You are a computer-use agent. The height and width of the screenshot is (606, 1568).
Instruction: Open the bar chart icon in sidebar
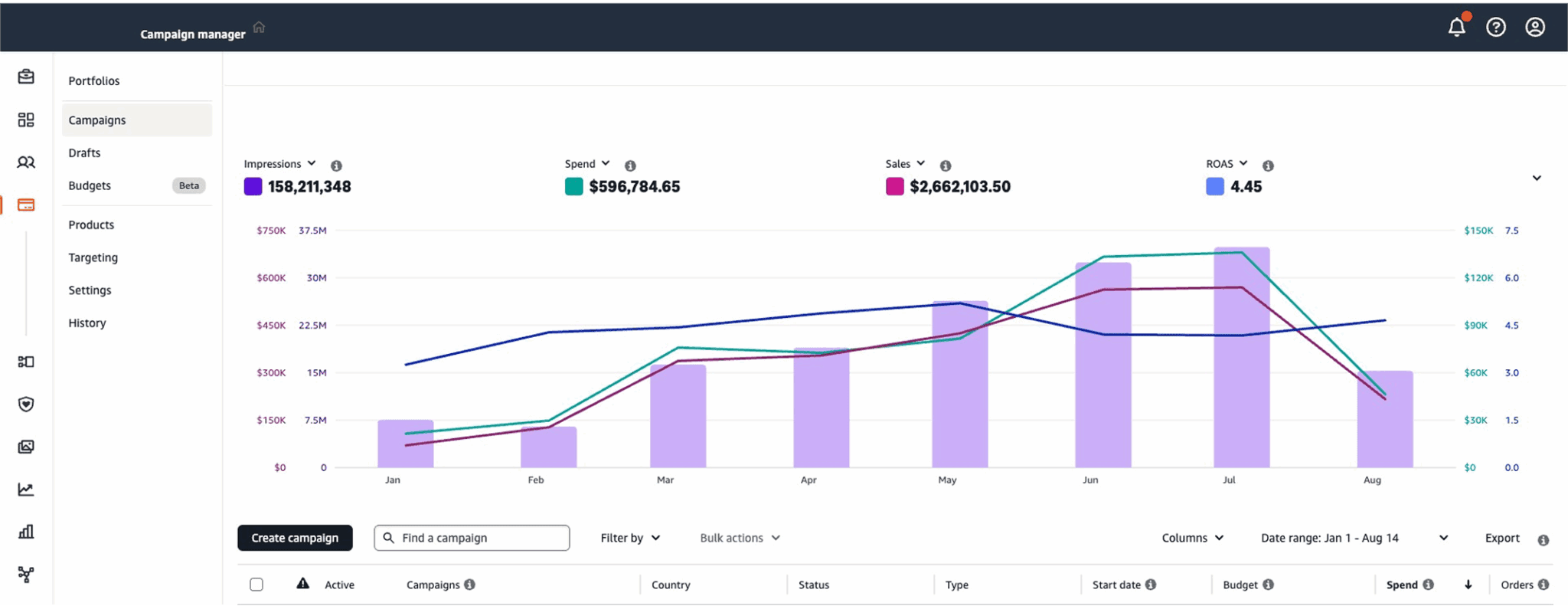point(26,532)
